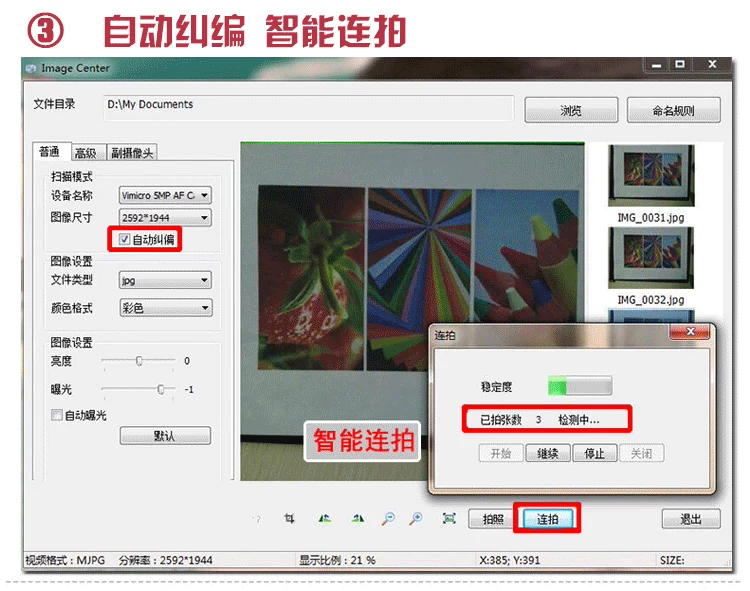Image resolution: width=750 pixels, height=591 pixels.
Task: Select the crop tool icon
Action: pos(289,518)
